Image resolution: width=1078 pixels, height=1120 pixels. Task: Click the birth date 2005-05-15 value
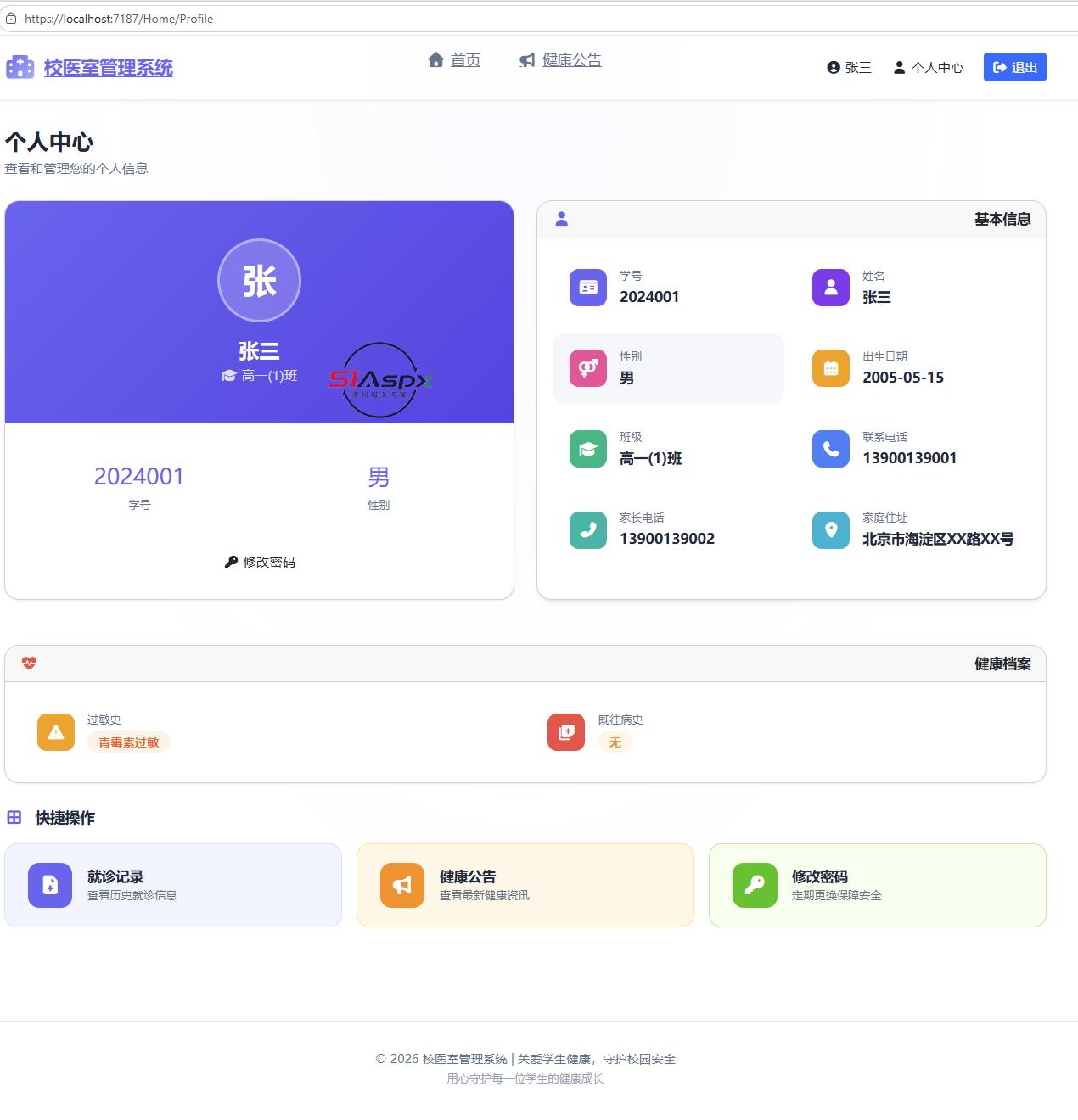tap(903, 378)
